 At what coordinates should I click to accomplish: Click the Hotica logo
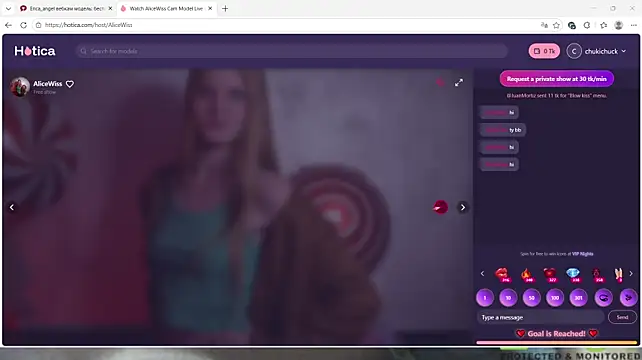[x=35, y=51]
